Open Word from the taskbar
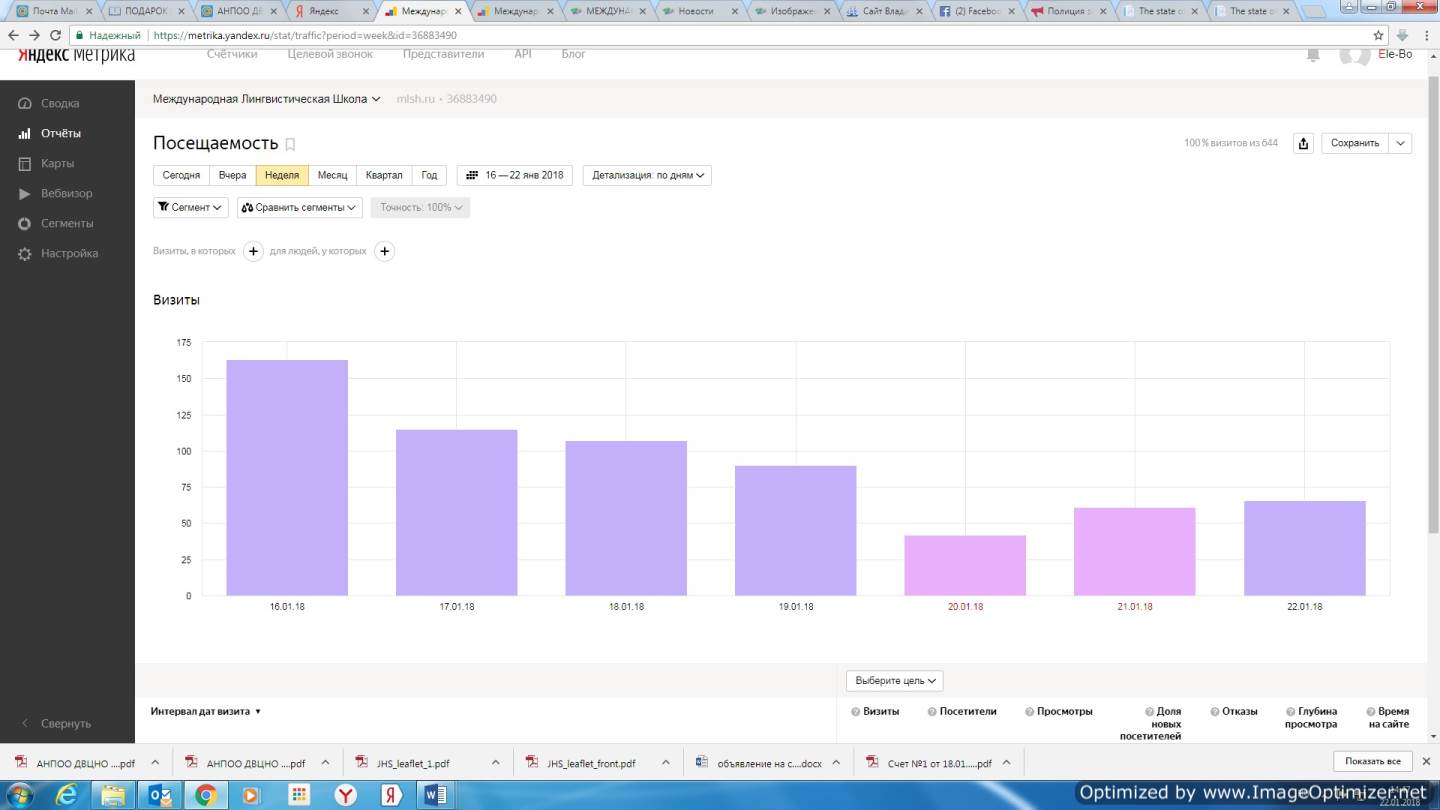Viewport: 1440px width, 810px height. point(435,795)
